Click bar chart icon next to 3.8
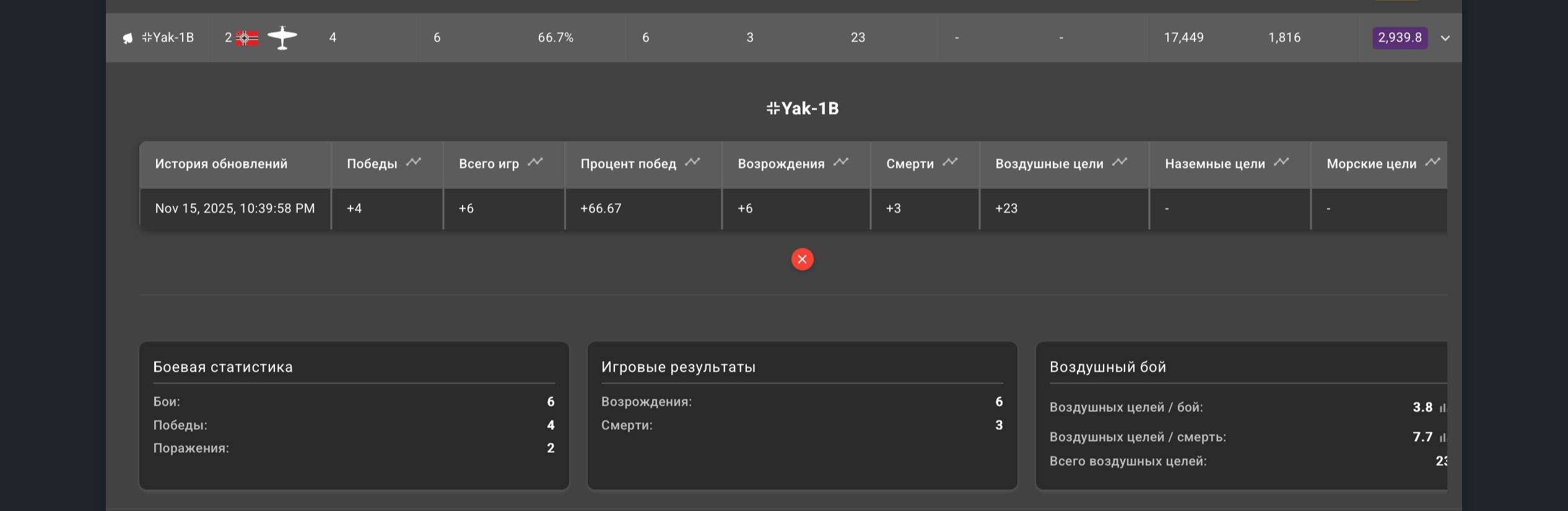 tap(1442, 408)
